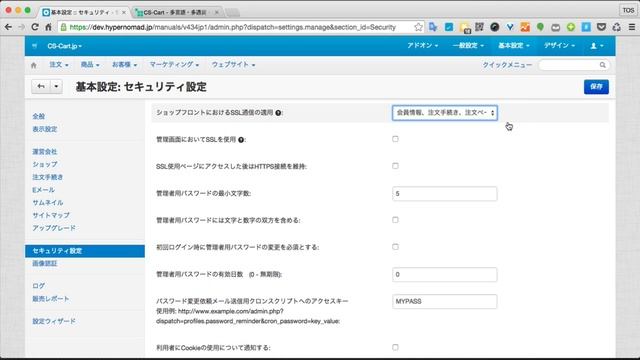
Task: Open CS-Cart.jp store dropdown
Action: click(64, 46)
